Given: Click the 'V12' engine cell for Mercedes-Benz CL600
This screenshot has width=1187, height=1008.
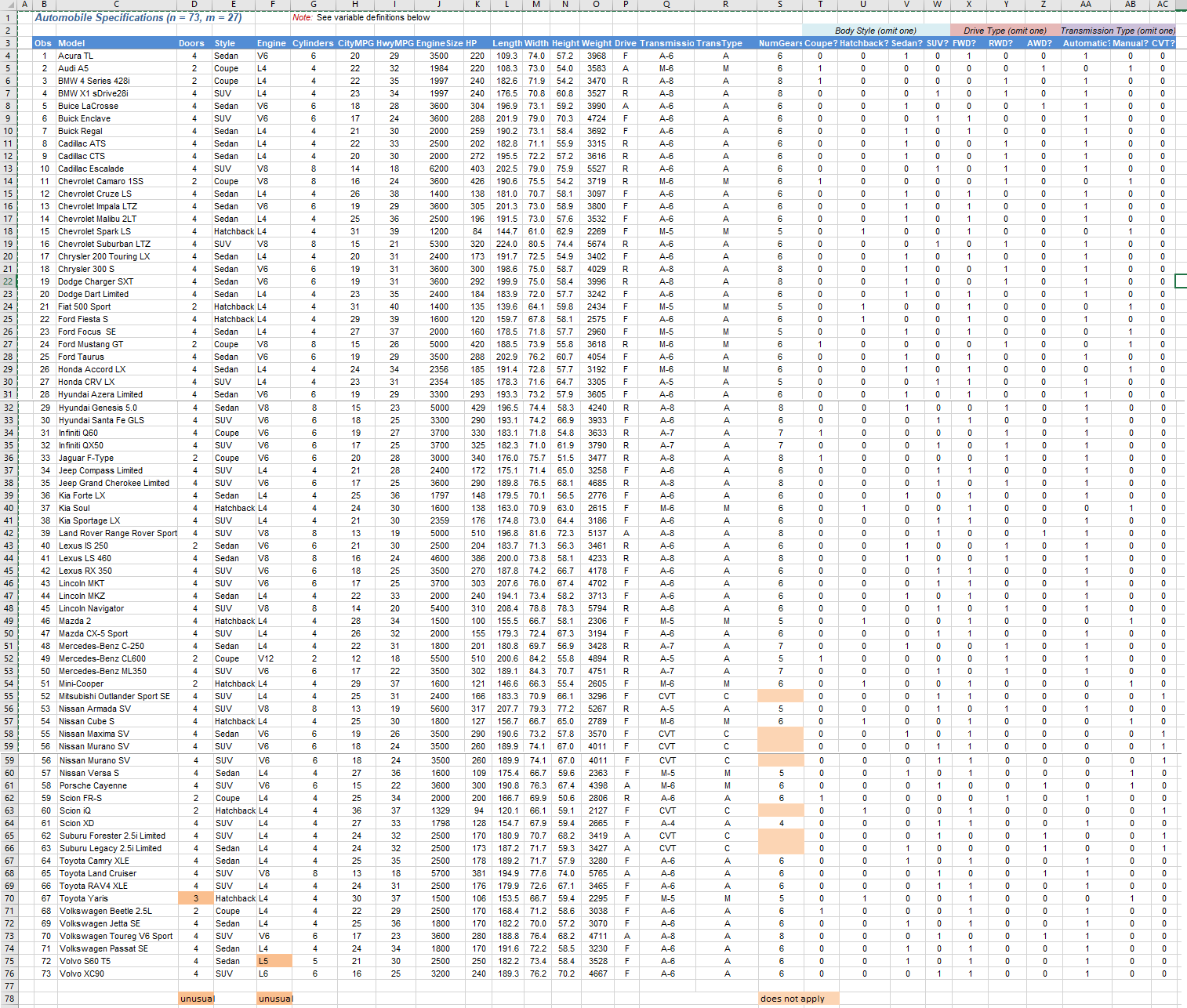Looking at the screenshot, I should 274,658.
